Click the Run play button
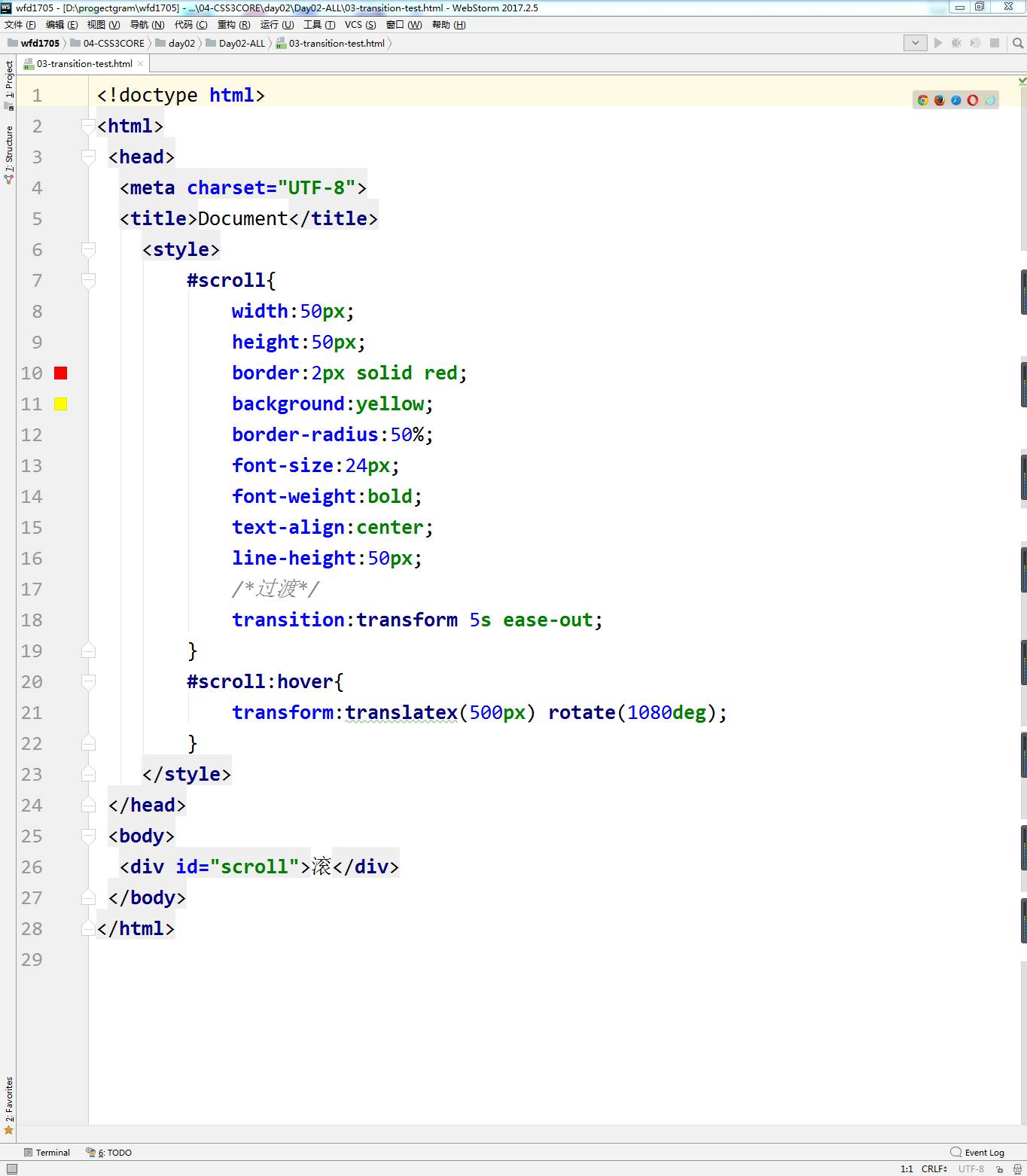The image size is (1027, 1176). point(938,43)
